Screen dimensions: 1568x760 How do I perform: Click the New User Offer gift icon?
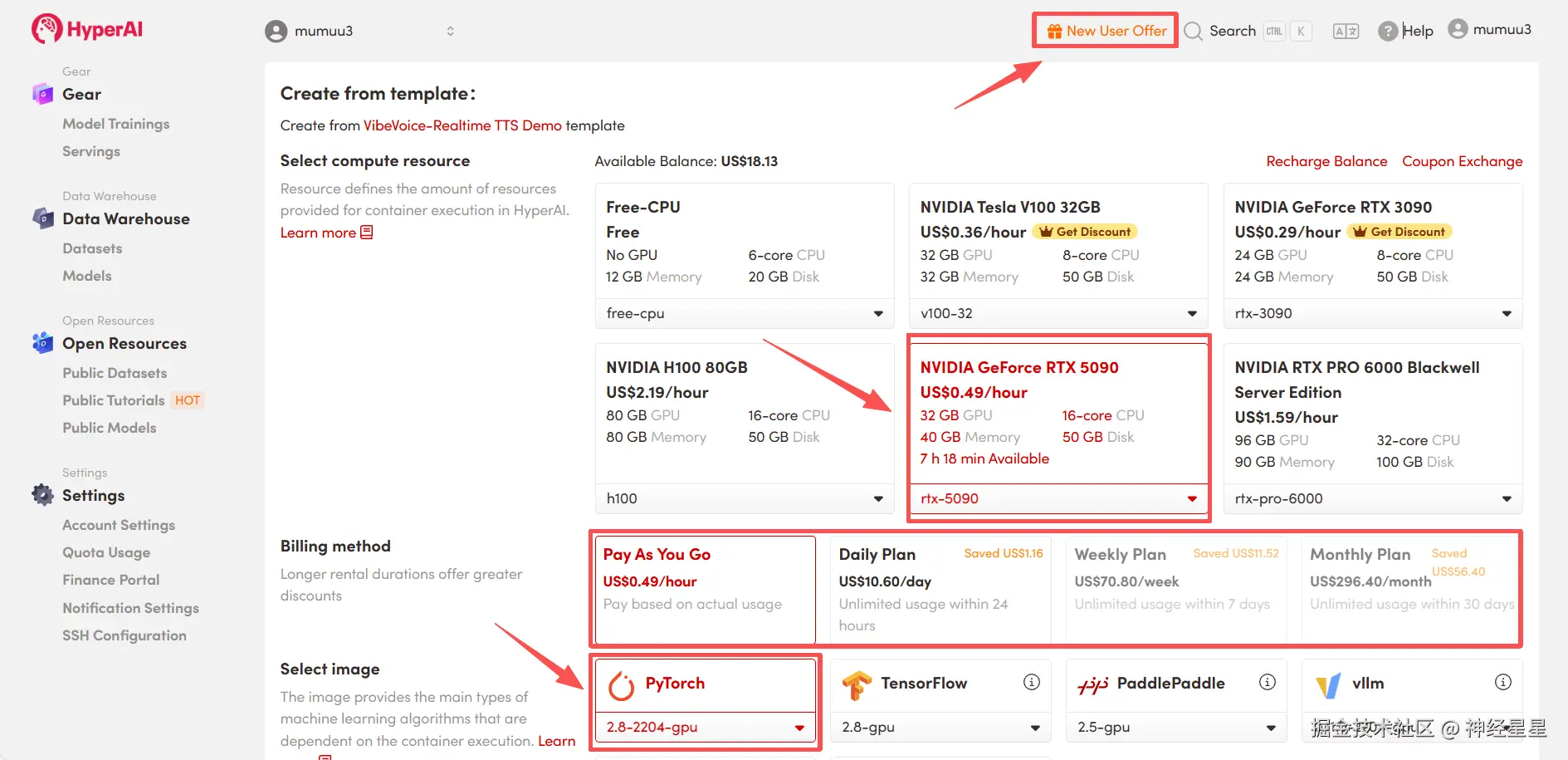(x=1054, y=32)
